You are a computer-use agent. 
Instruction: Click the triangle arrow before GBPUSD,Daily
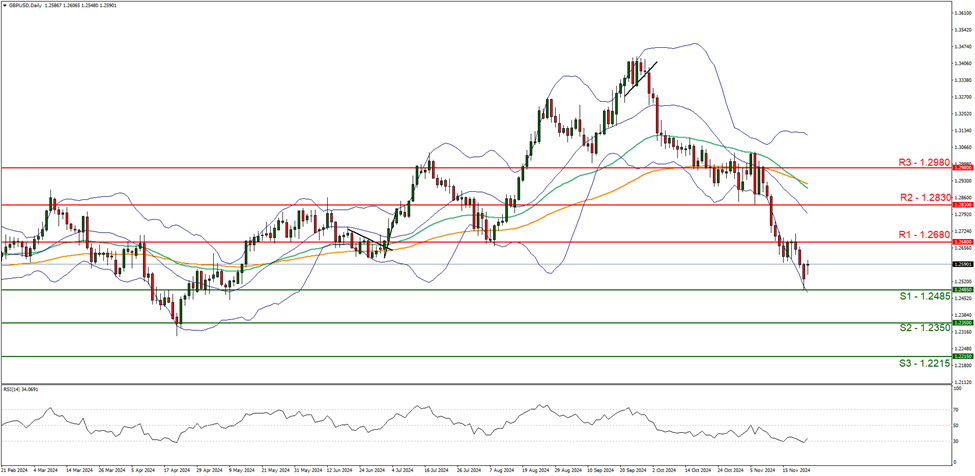(x=6, y=6)
